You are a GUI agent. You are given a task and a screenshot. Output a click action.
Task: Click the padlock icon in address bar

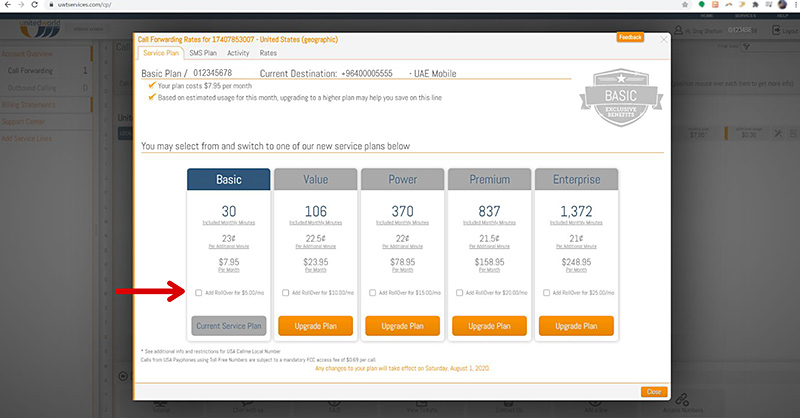[51, 5]
